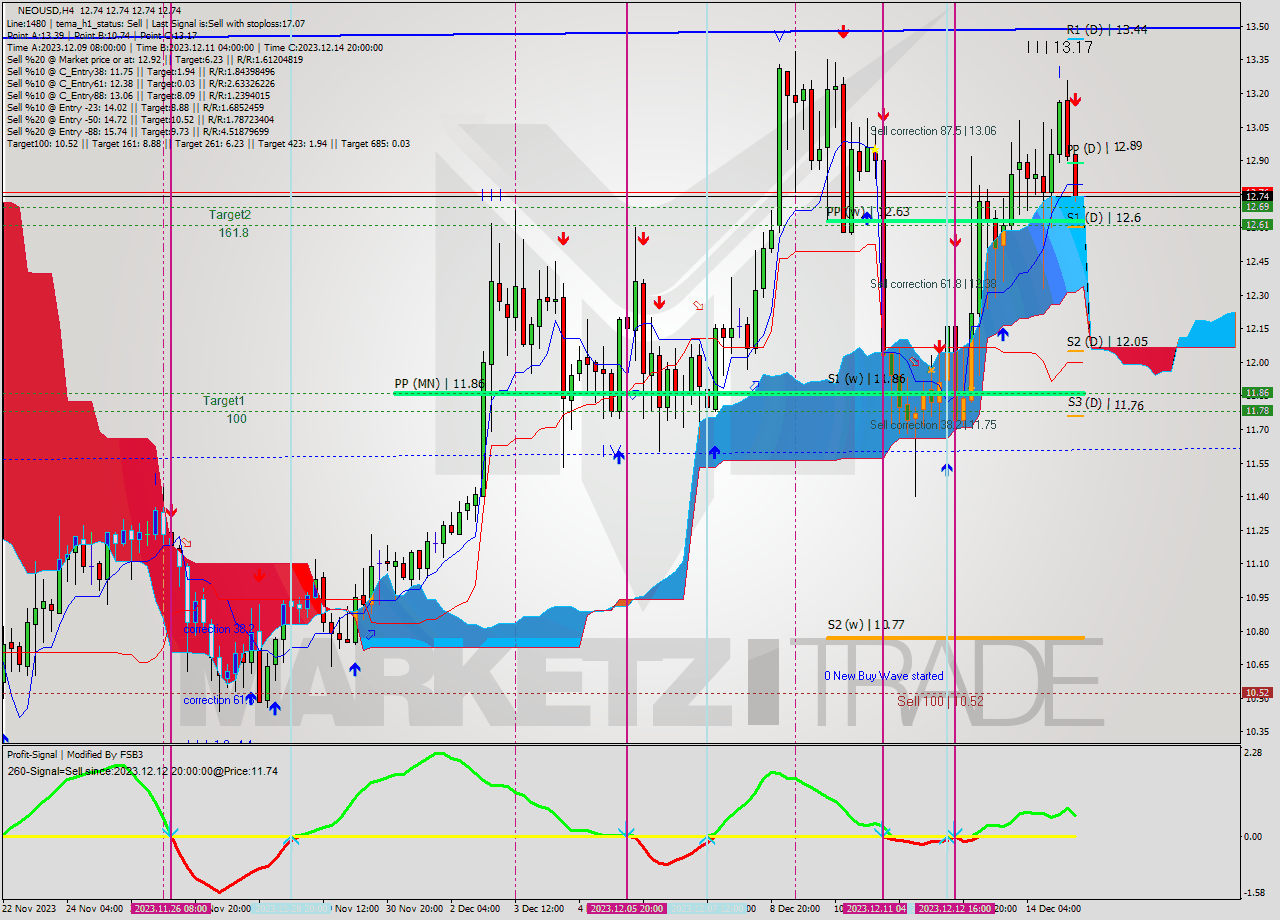This screenshot has width=1280, height=920.
Task: Select the PP (w) | 12.63 label
Action: coord(868,211)
